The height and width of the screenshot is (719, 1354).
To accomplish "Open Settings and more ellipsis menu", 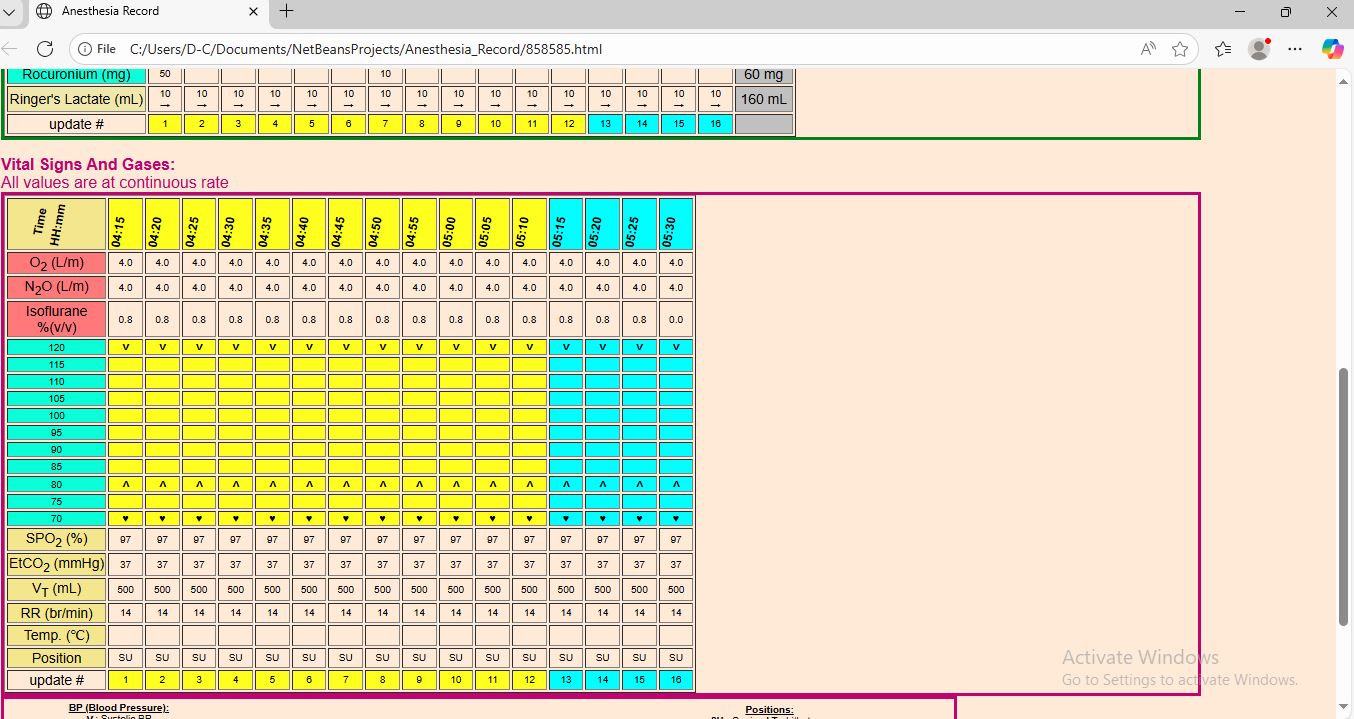I will tap(1295, 49).
